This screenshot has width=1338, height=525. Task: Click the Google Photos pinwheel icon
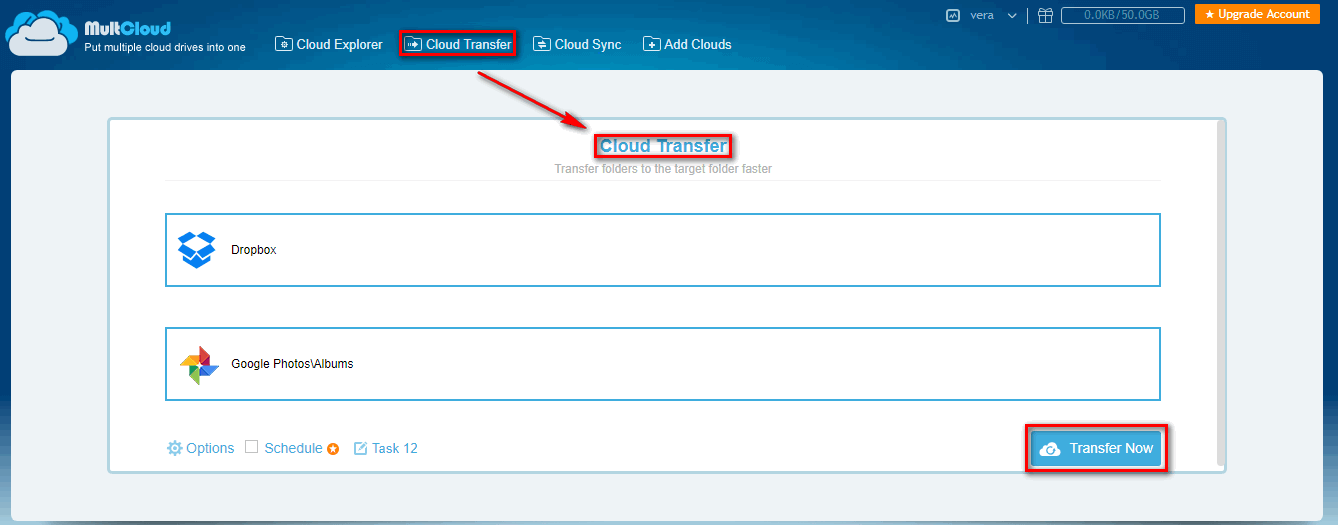[x=199, y=365]
